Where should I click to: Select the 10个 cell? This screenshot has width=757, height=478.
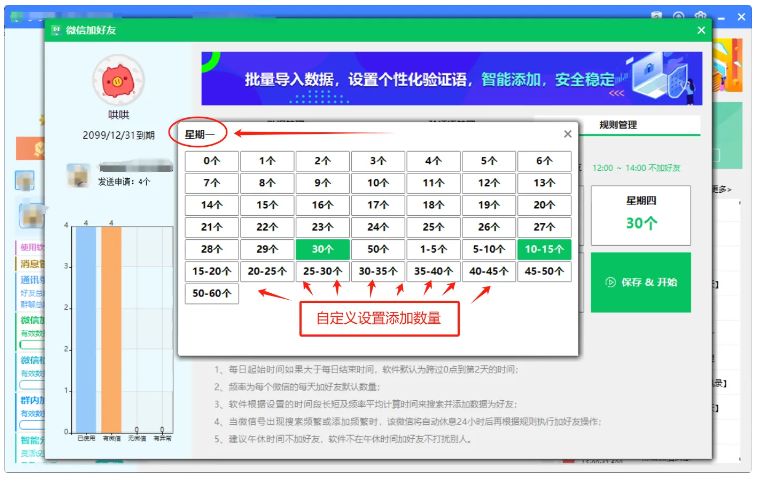[x=378, y=183]
